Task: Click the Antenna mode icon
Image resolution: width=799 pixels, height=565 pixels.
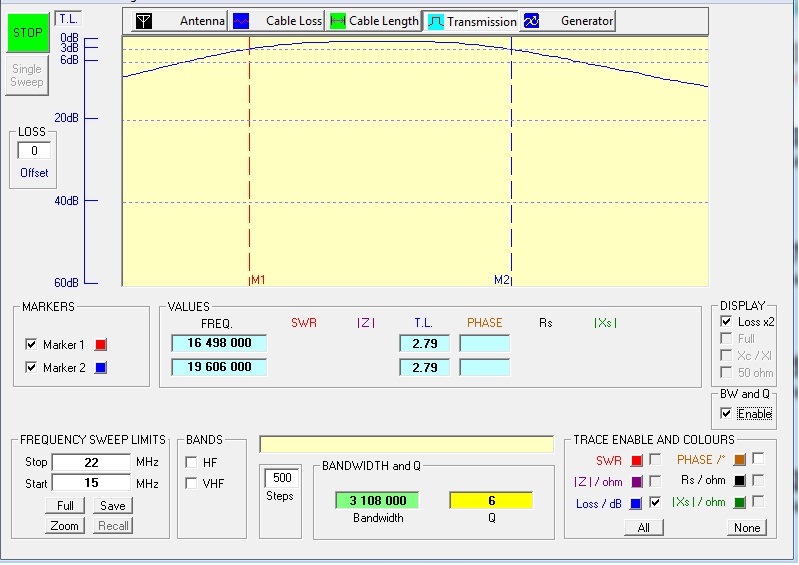Action: (144, 21)
